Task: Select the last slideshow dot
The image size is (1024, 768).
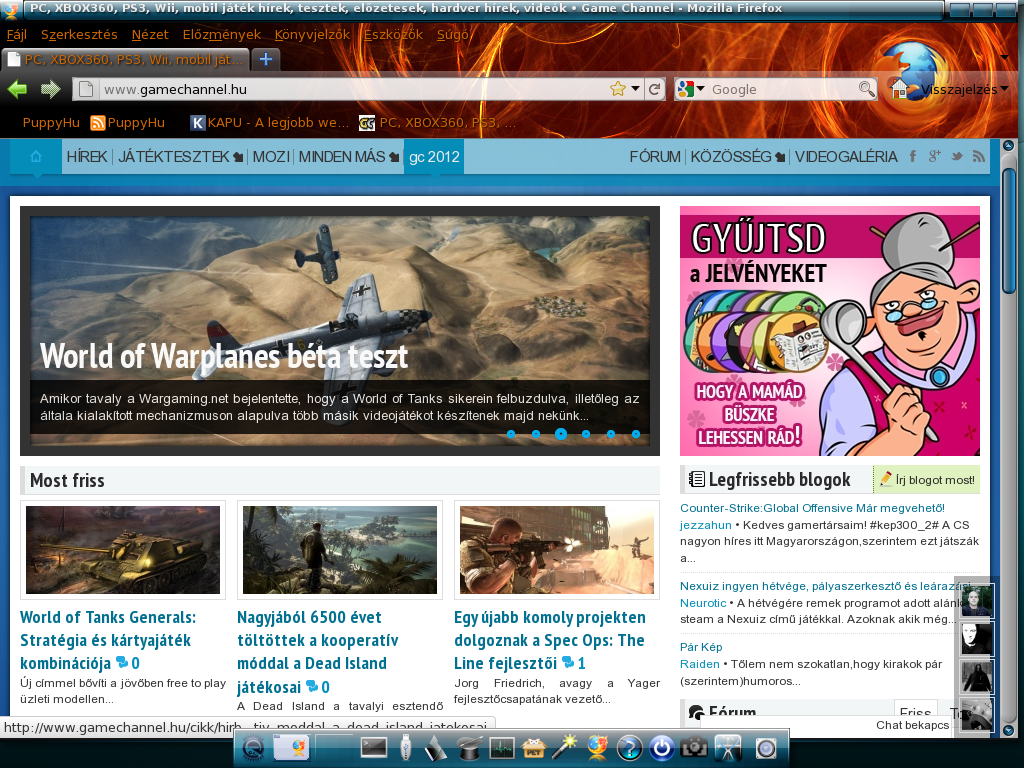Action: coord(635,434)
